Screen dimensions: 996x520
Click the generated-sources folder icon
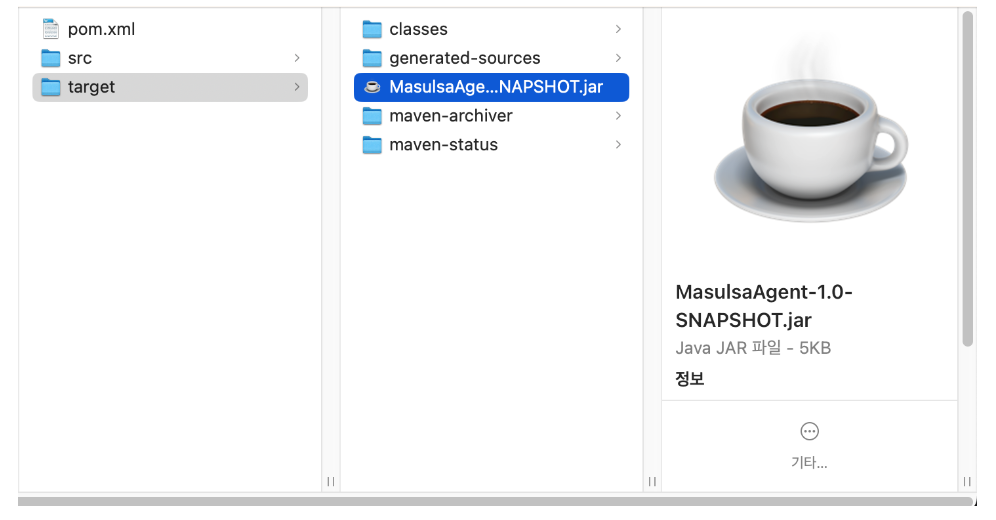point(372,58)
